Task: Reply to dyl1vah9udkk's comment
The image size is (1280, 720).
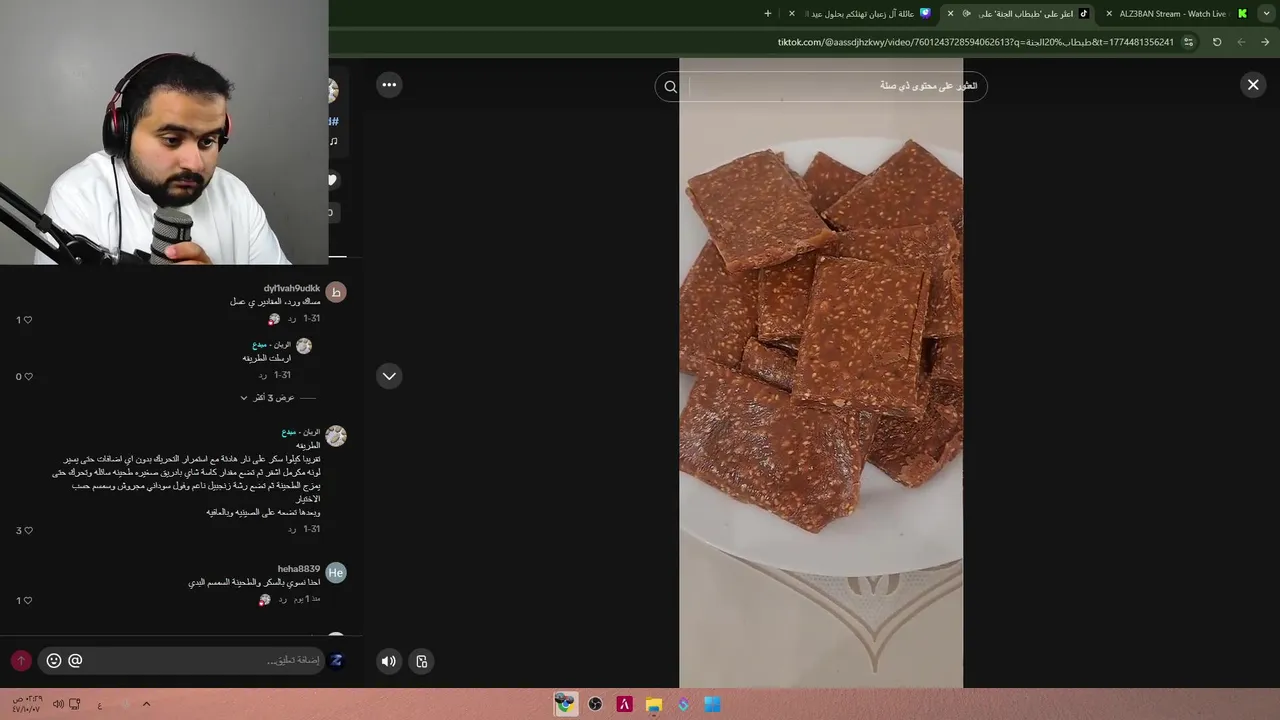Action: 292,319
